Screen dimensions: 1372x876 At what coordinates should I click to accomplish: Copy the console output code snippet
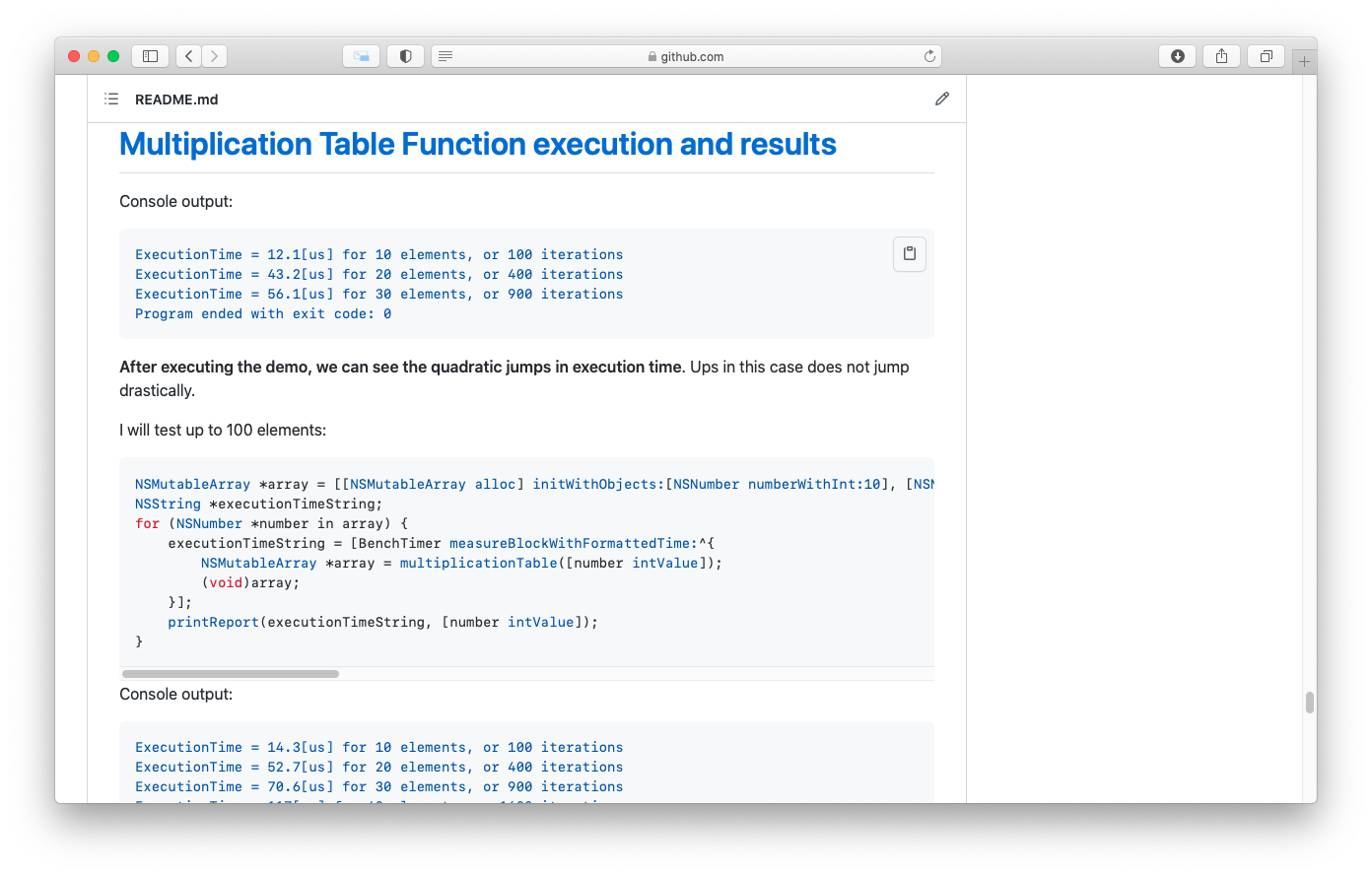(x=908, y=253)
